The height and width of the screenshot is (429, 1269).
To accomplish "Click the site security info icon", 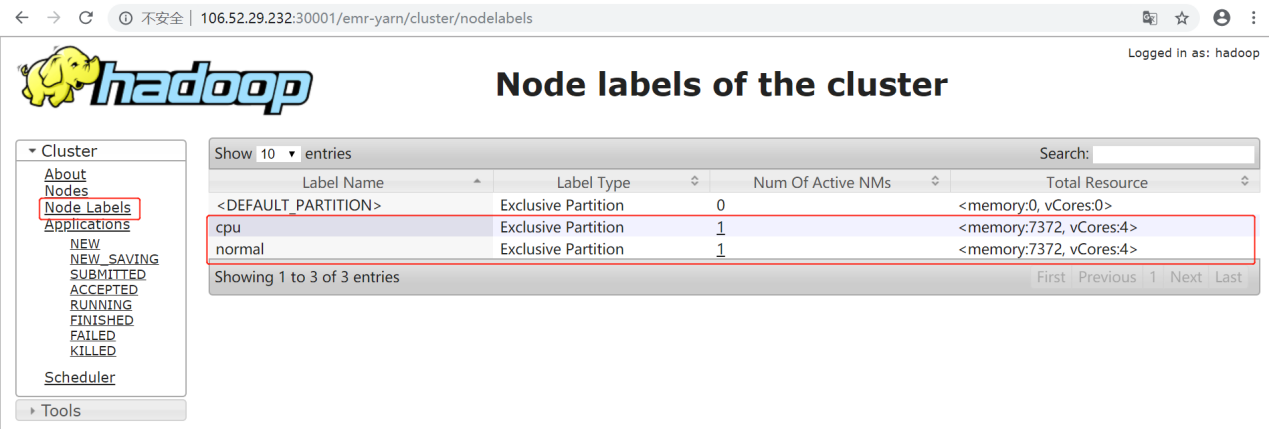I will click(126, 18).
